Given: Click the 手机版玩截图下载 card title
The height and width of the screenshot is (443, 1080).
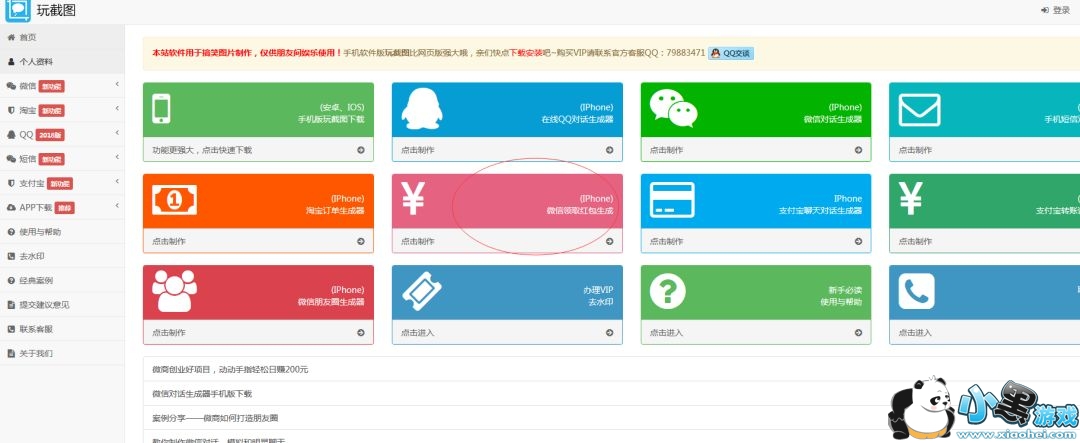Looking at the screenshot, I should pyautogui.click(x=331, y=119).
